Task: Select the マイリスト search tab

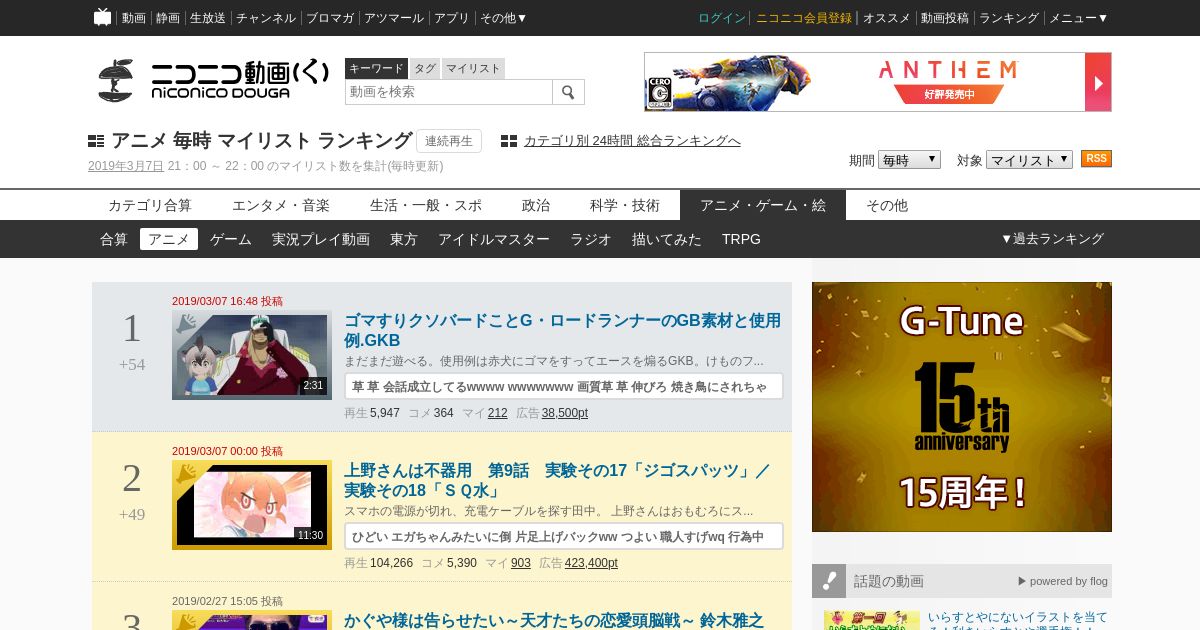Action: coord(473,68)
